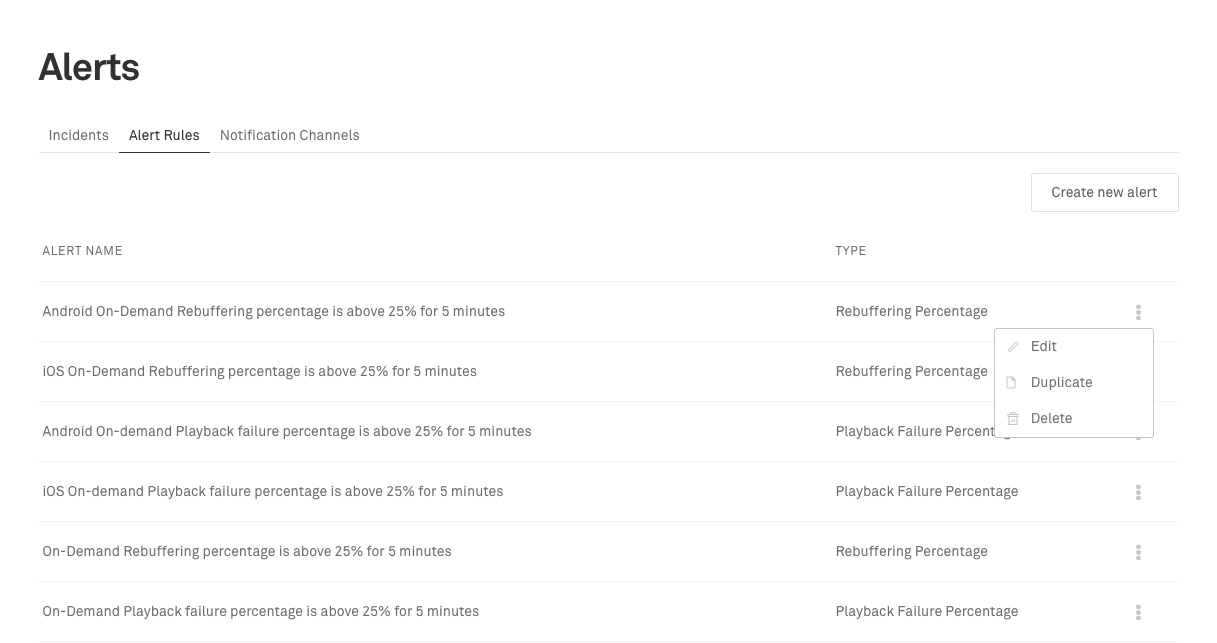The height and width of the screenshot is (643, 1217).
Task: Open the iOS On-demand Playback failure alert rule
Action: coord(273,492)
